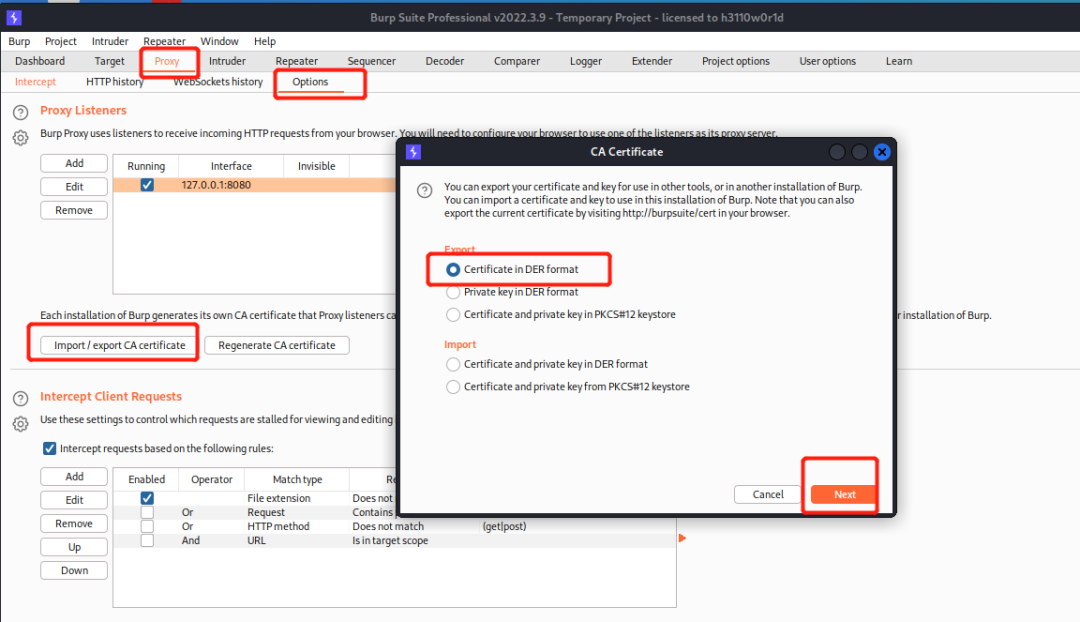
Task: Switch to the Repeater tab
Action: [296, 61]
